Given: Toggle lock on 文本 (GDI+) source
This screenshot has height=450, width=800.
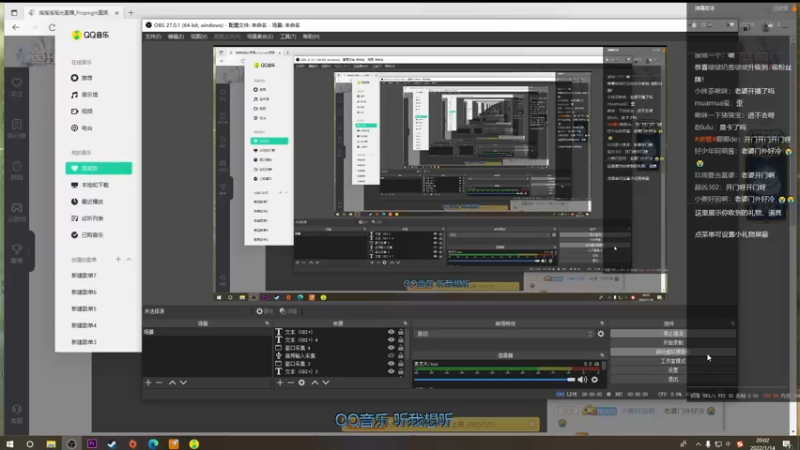Looking at the screenshot, I should (x=401, y=332).
